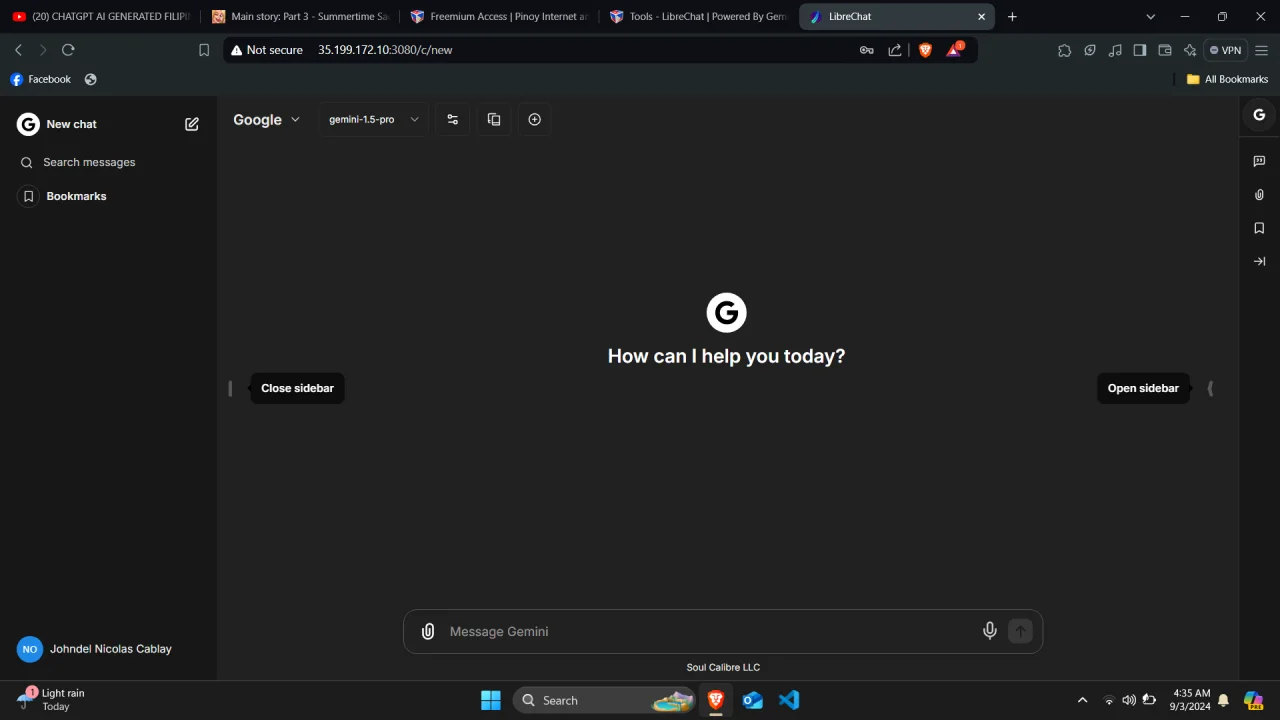Go back with the browser back arrow

[x=18, y=50]
